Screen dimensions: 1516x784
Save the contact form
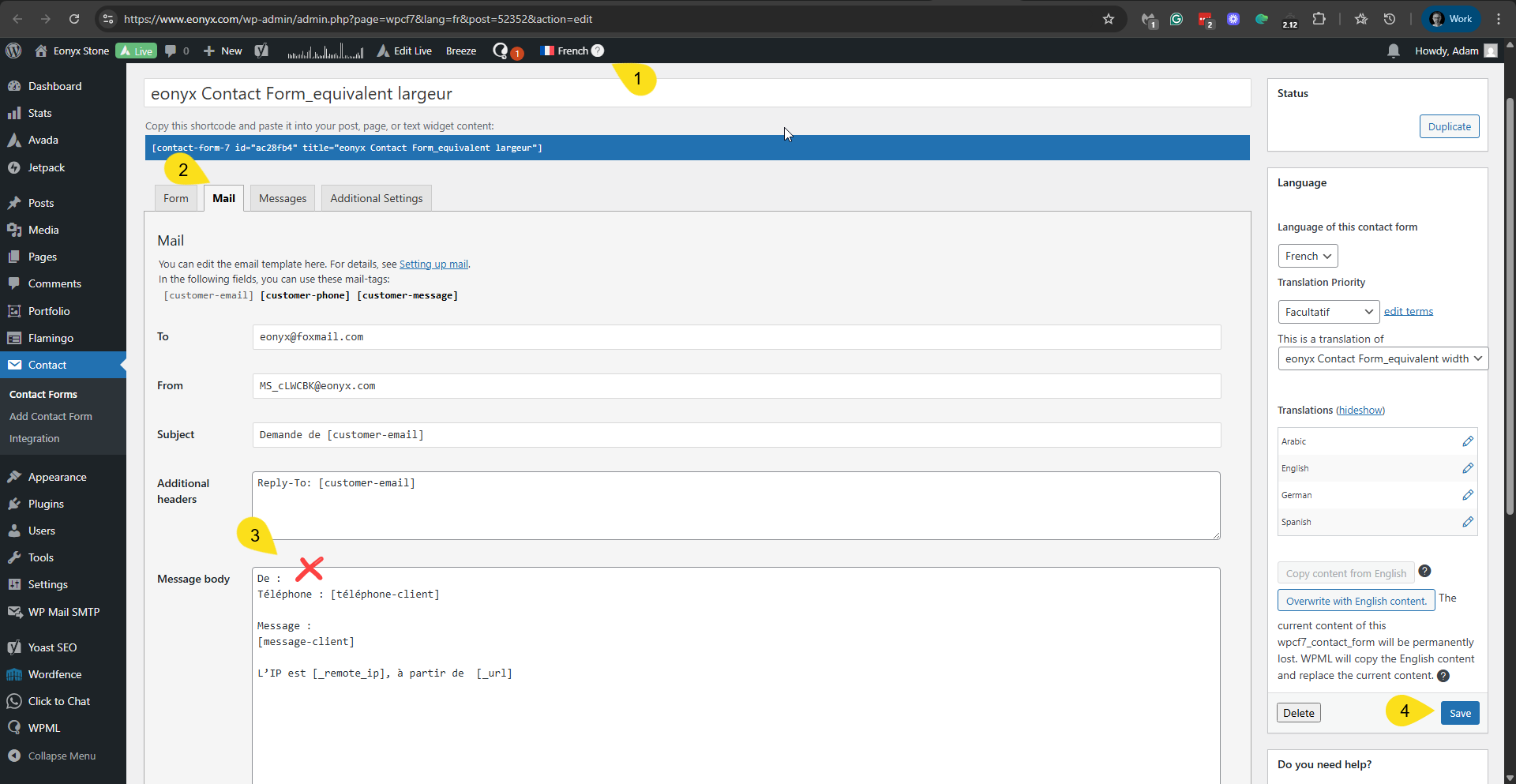(1460, 713)
